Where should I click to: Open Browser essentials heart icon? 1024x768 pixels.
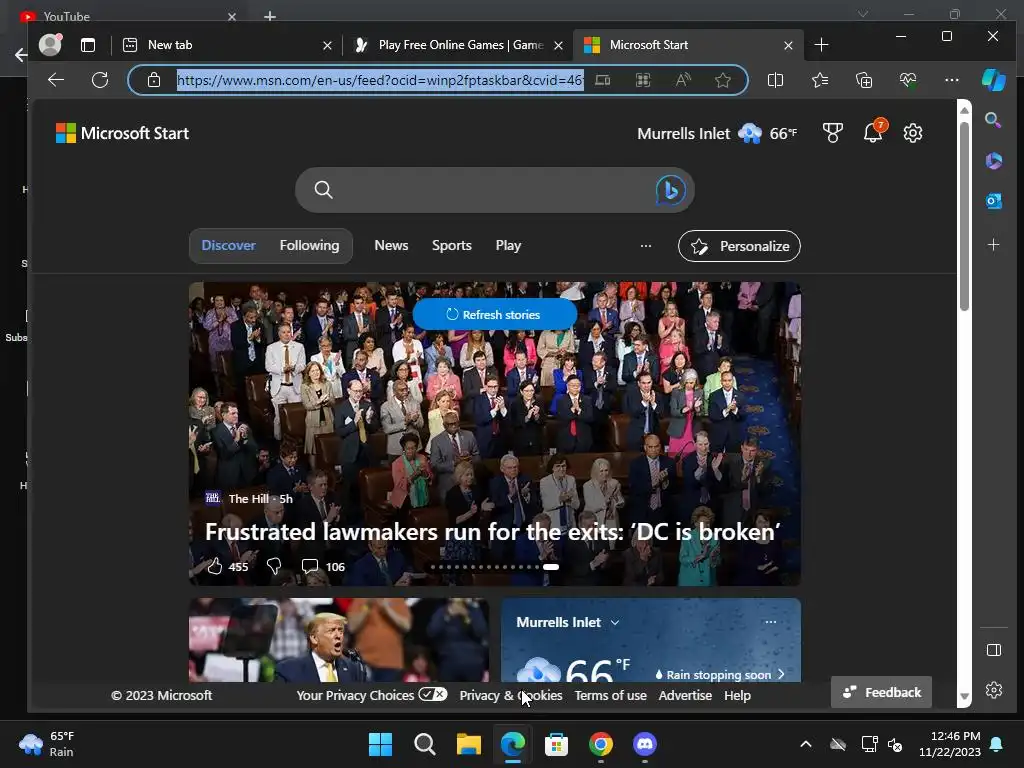click(x=908, y=80)
